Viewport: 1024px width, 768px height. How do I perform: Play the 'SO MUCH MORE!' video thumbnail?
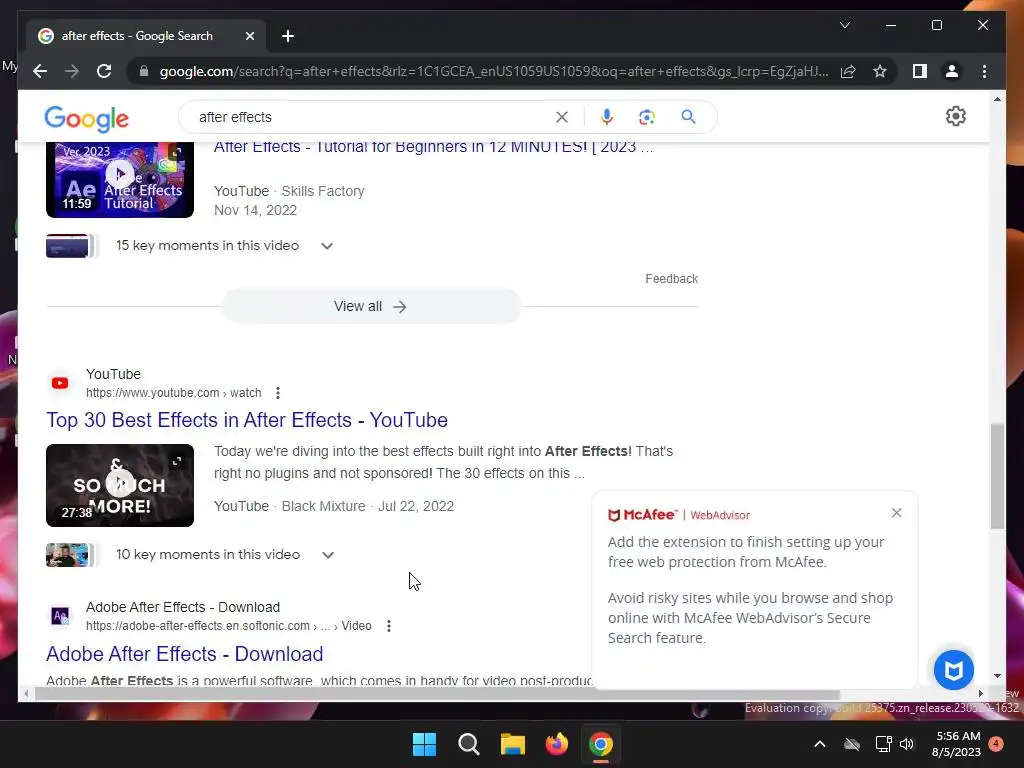tap(120, 485)
